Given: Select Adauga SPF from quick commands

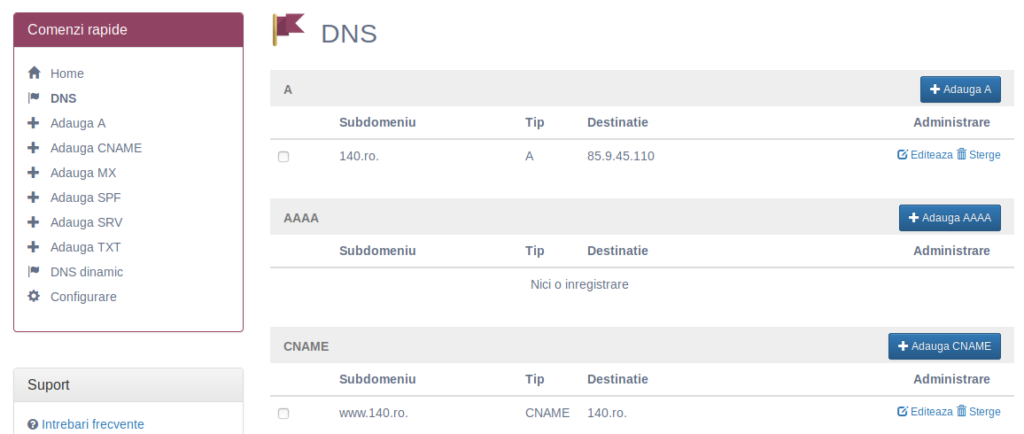Looking at the screenshot, I should click(86, 197).
